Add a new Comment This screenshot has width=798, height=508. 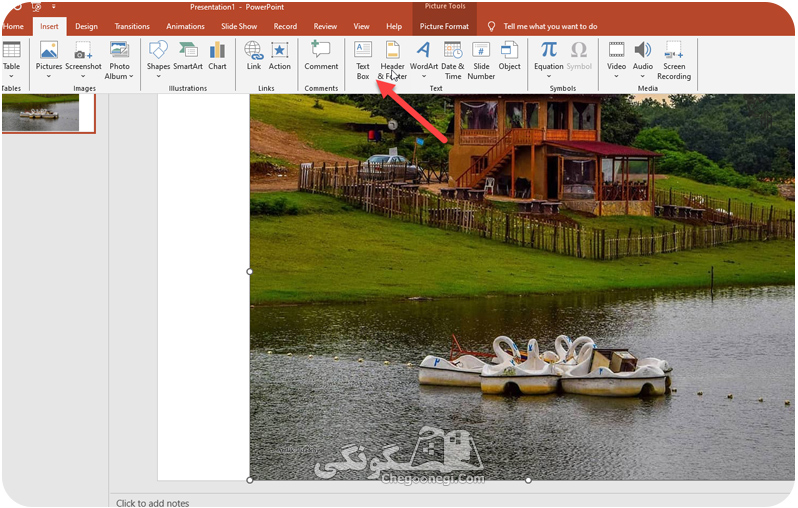pos(321,49)
